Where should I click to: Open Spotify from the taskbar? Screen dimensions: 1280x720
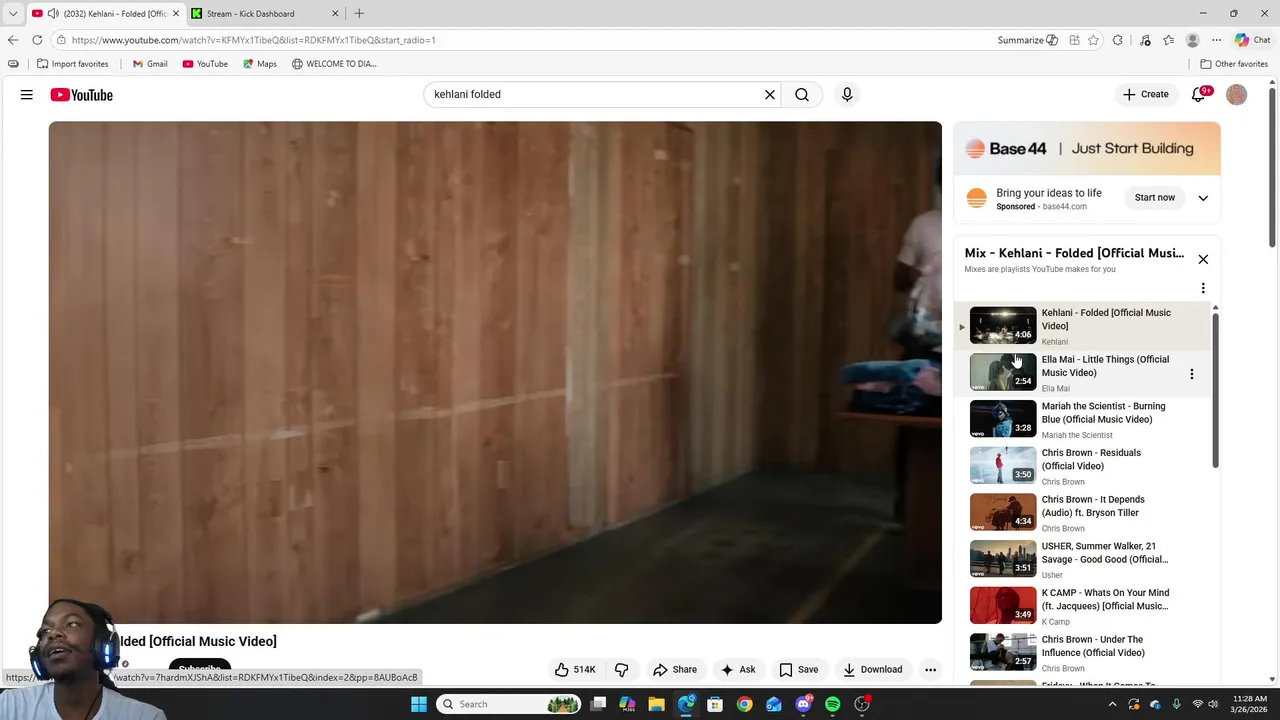point(832,704)
